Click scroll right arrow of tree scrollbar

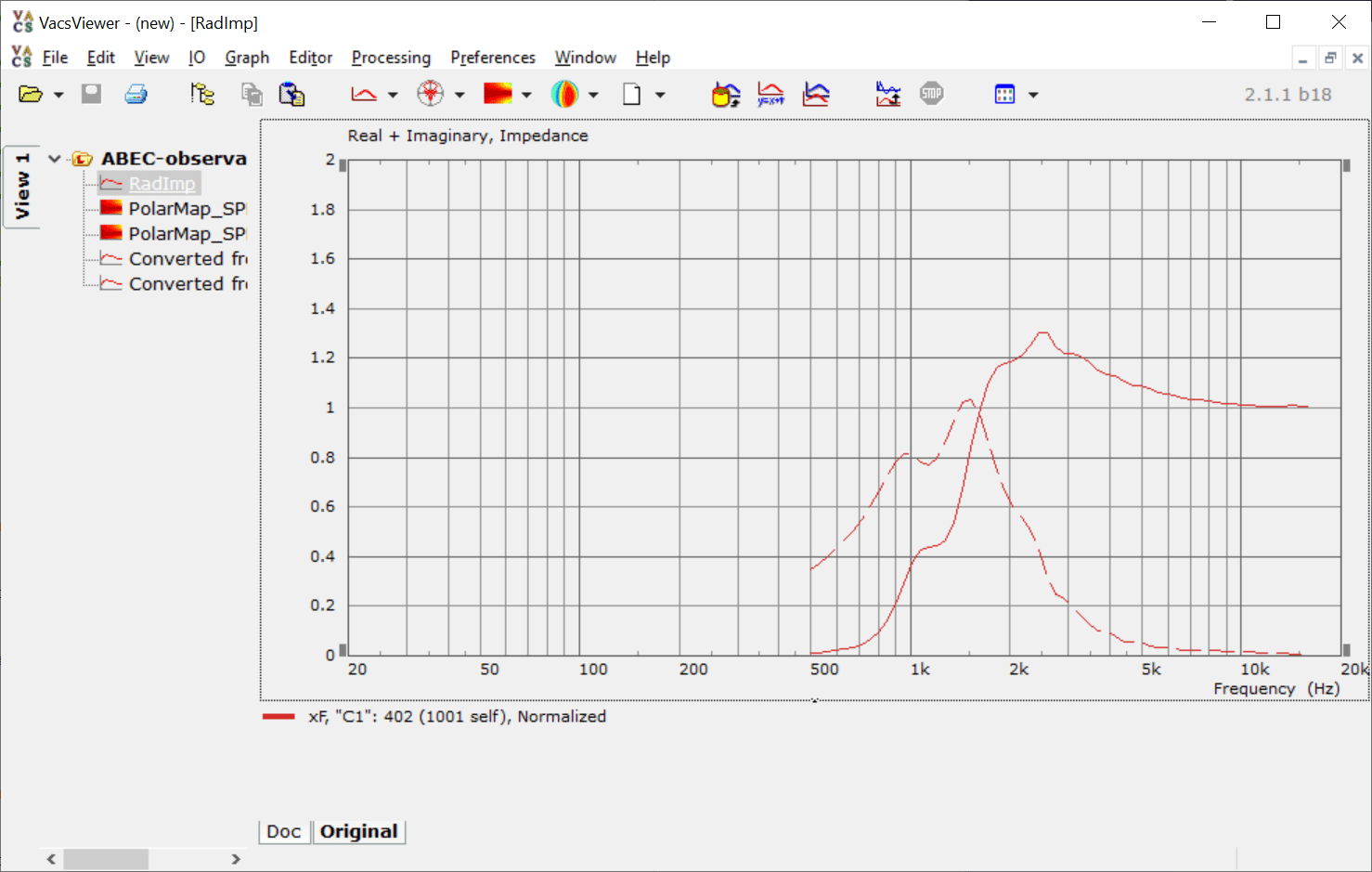pyautogui.click(x=236, y=859)
